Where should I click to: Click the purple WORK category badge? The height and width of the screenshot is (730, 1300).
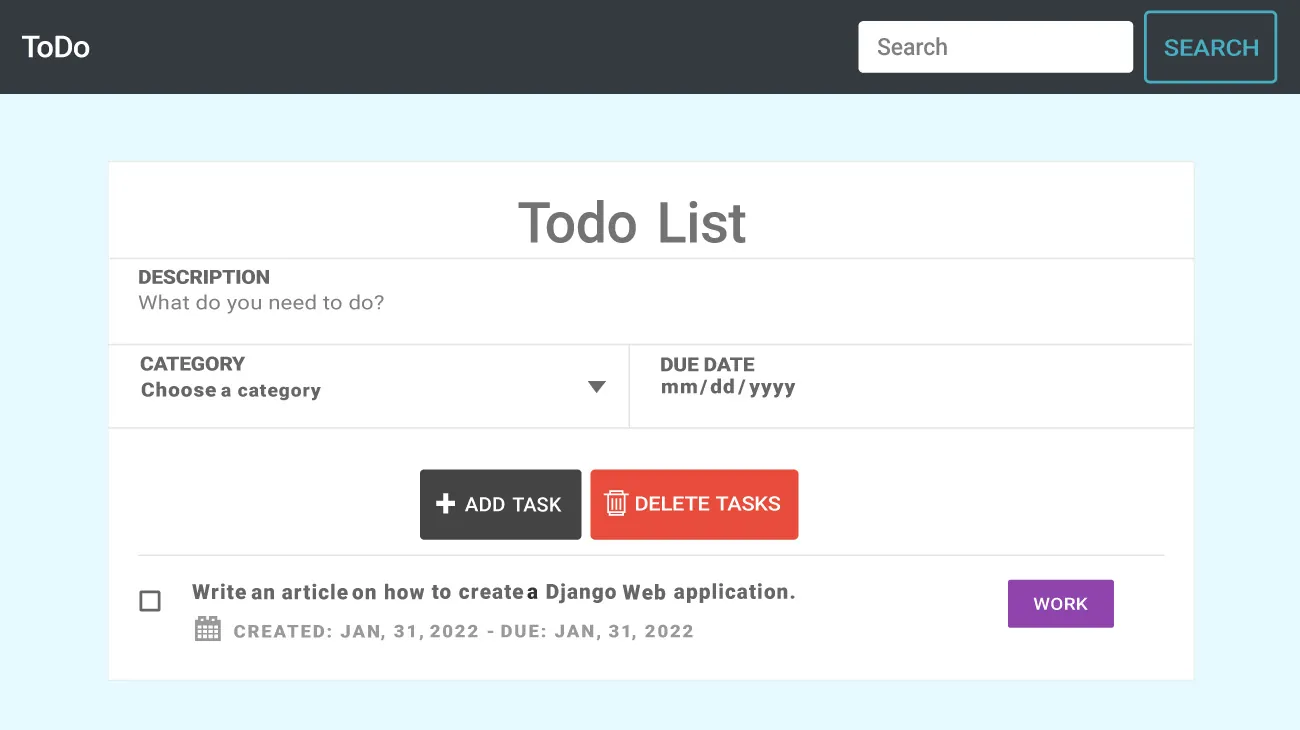click(x=1060, y=603)
